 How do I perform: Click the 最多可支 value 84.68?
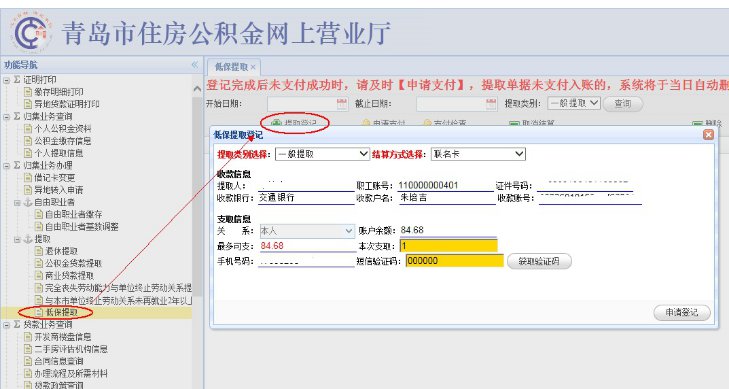tap(272, 246)
